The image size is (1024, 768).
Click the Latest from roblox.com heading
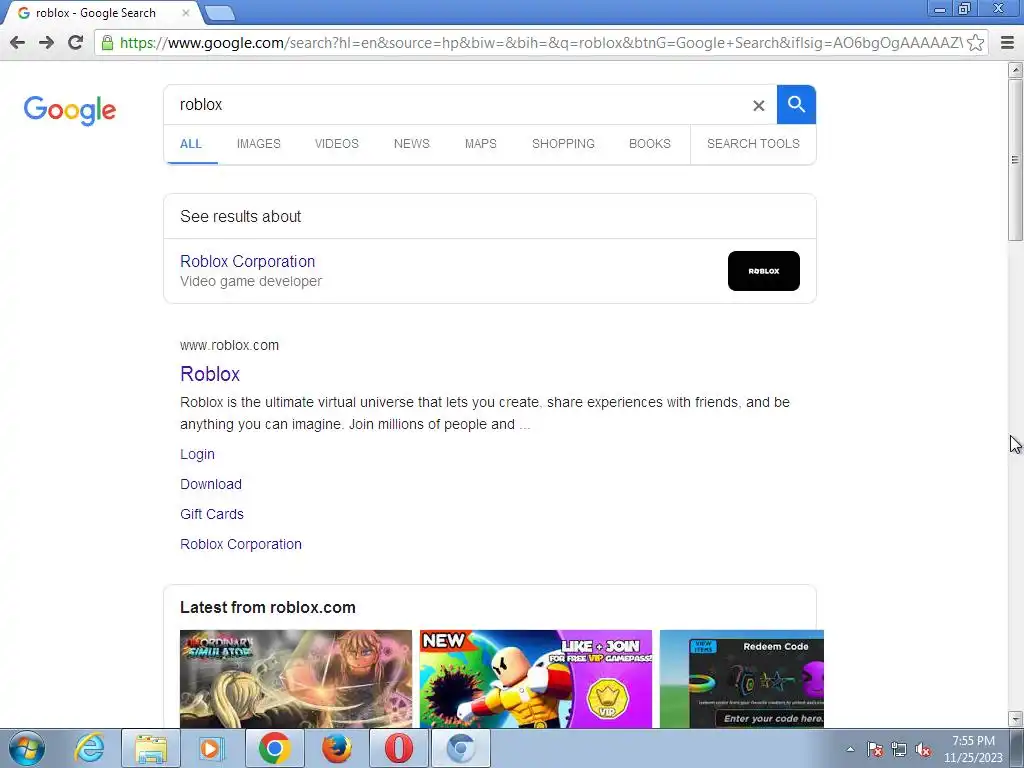coord(268,607)
